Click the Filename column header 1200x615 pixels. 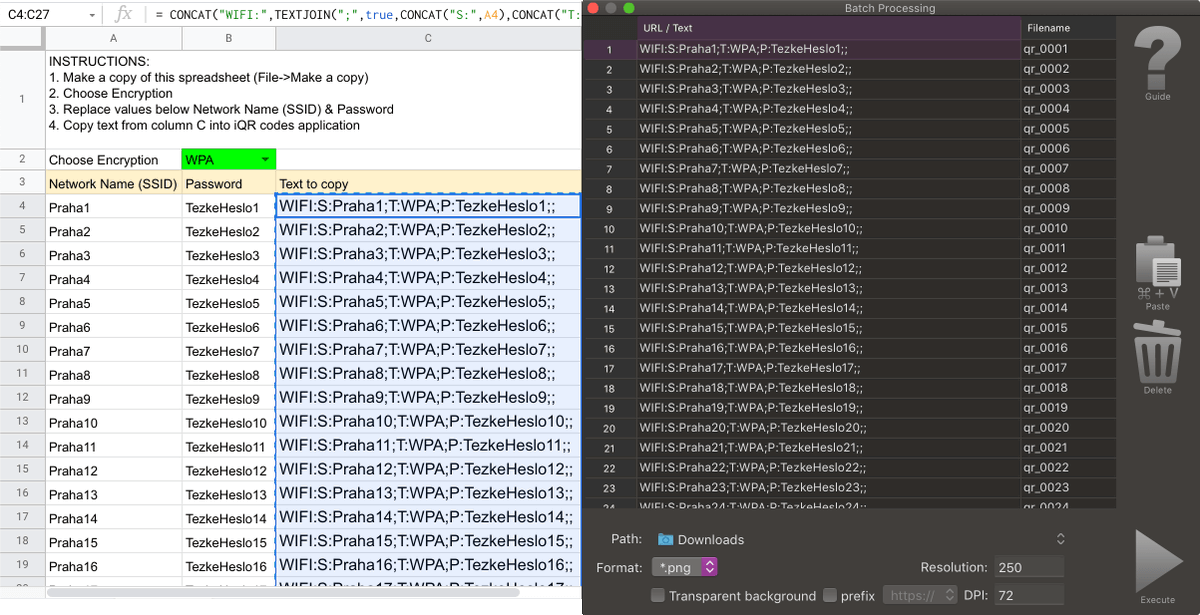click(x=1067, y=28)
